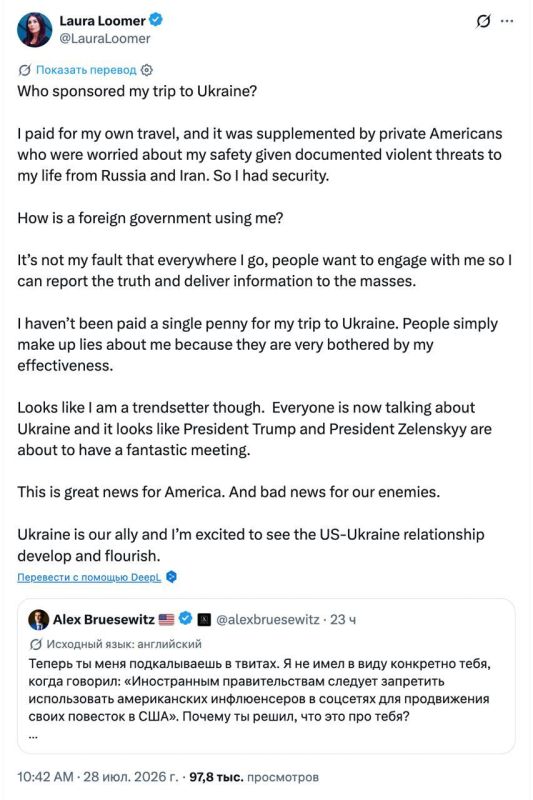Click the DeepL logo icon
This screenshot has height=800, width=533.
[x=172, y=577]
